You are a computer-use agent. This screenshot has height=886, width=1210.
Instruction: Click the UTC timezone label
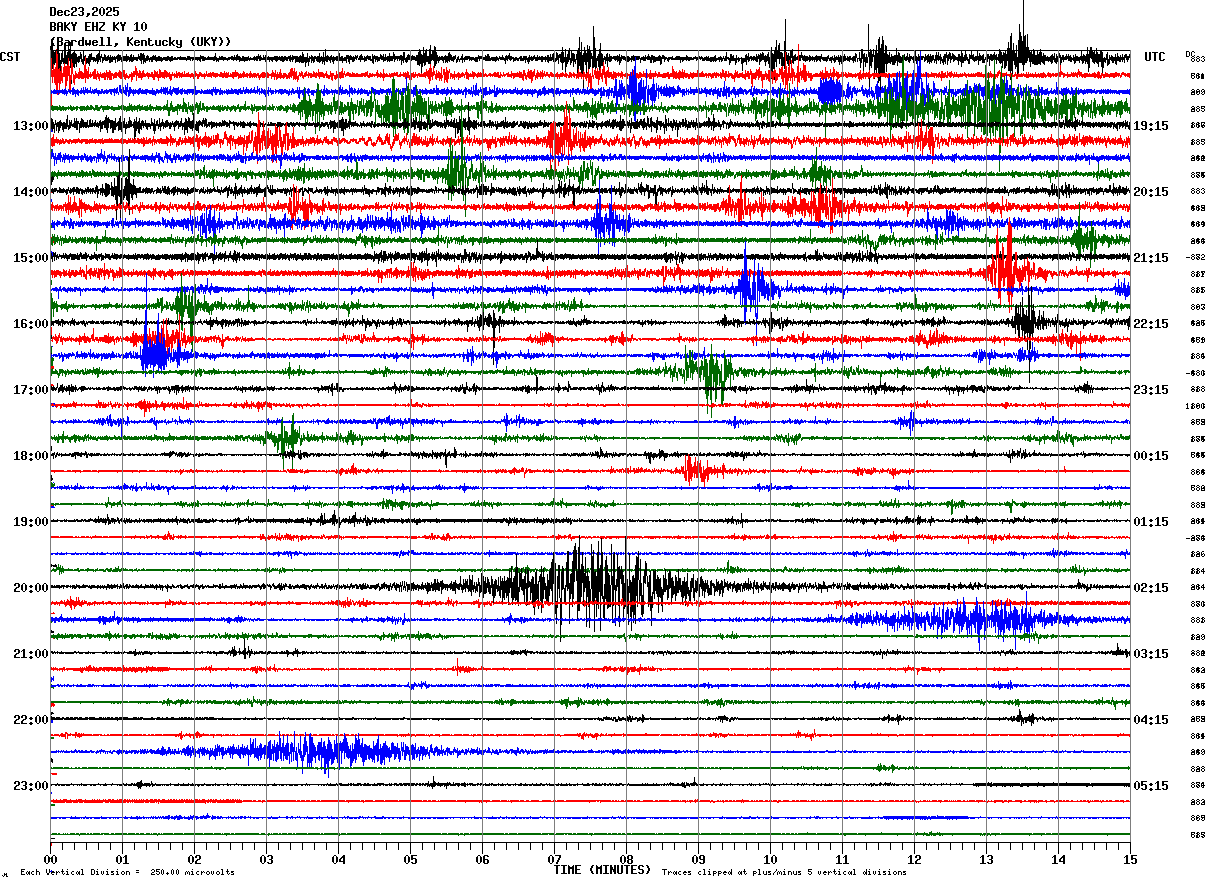pos(1155,57)
